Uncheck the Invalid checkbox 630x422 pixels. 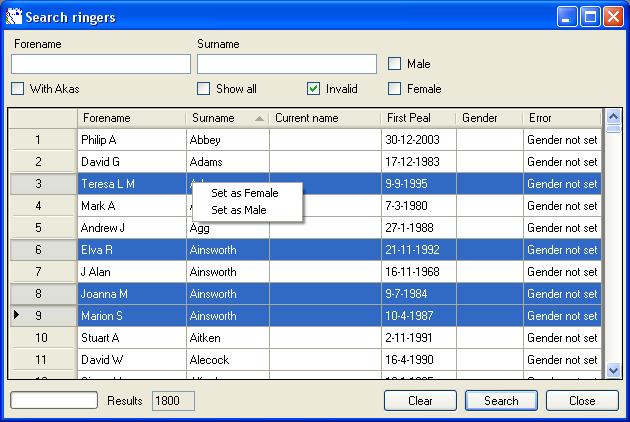314,89
